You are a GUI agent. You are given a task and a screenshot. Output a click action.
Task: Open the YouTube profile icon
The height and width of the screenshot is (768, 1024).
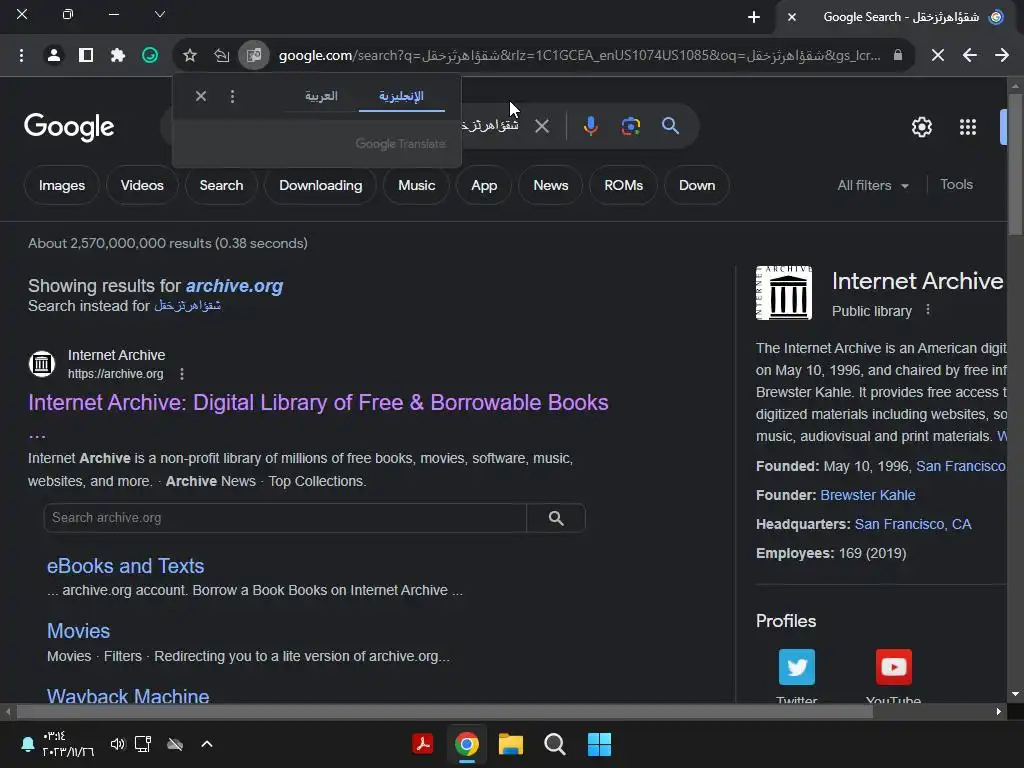coord(893,667)
